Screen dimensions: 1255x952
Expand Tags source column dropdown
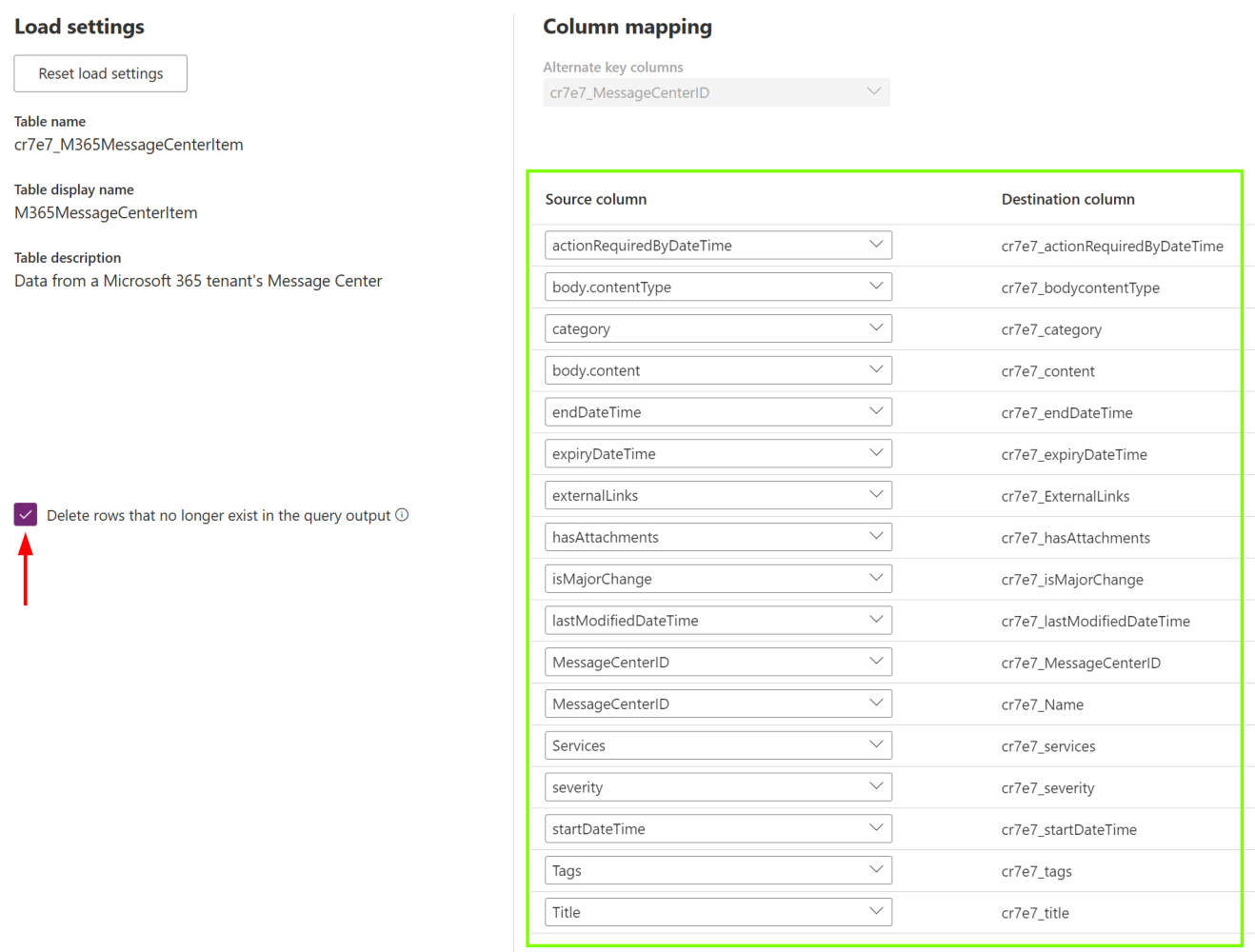coord(718,870)
